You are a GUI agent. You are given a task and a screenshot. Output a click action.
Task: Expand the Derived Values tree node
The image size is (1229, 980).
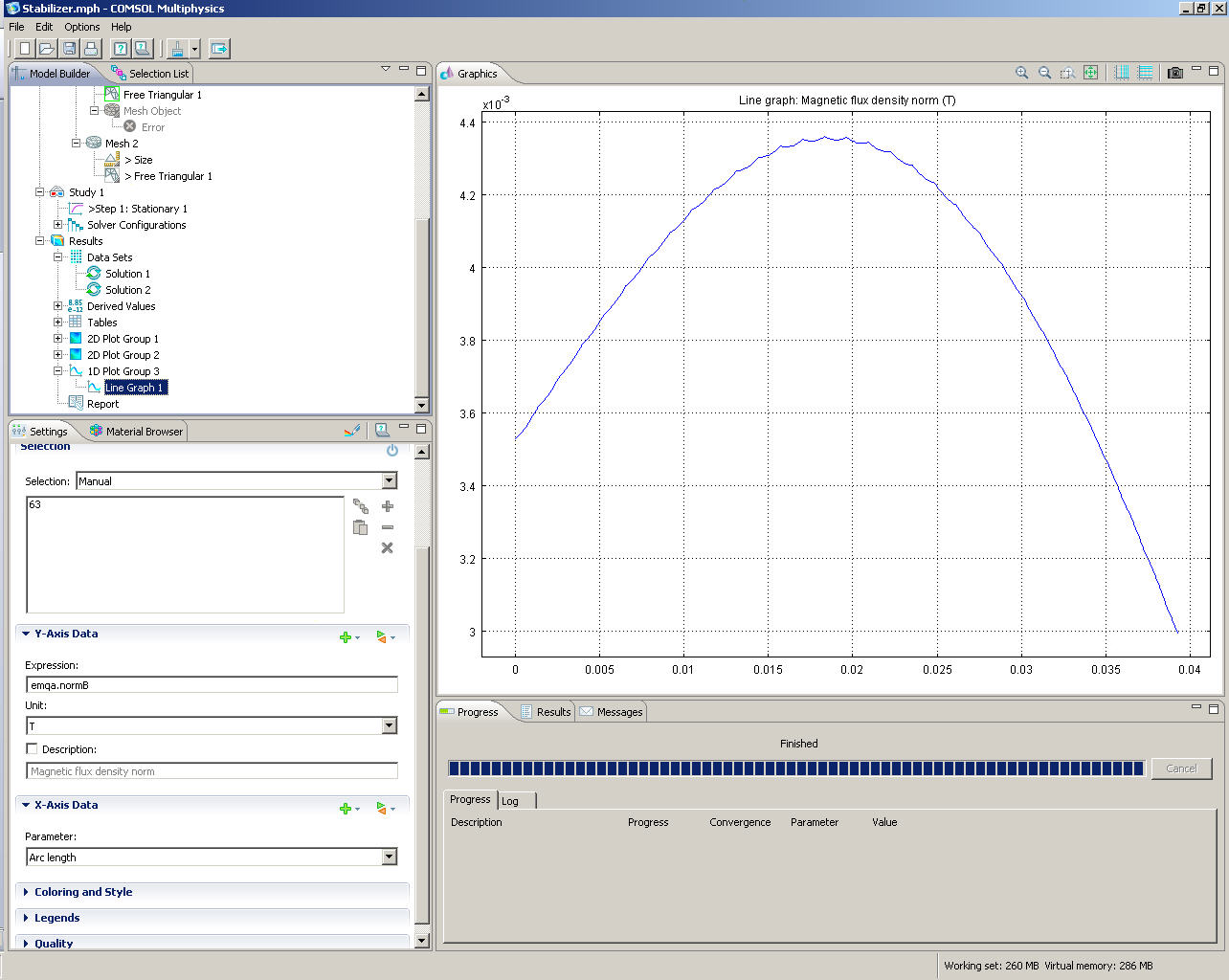(x=58, y=306)
